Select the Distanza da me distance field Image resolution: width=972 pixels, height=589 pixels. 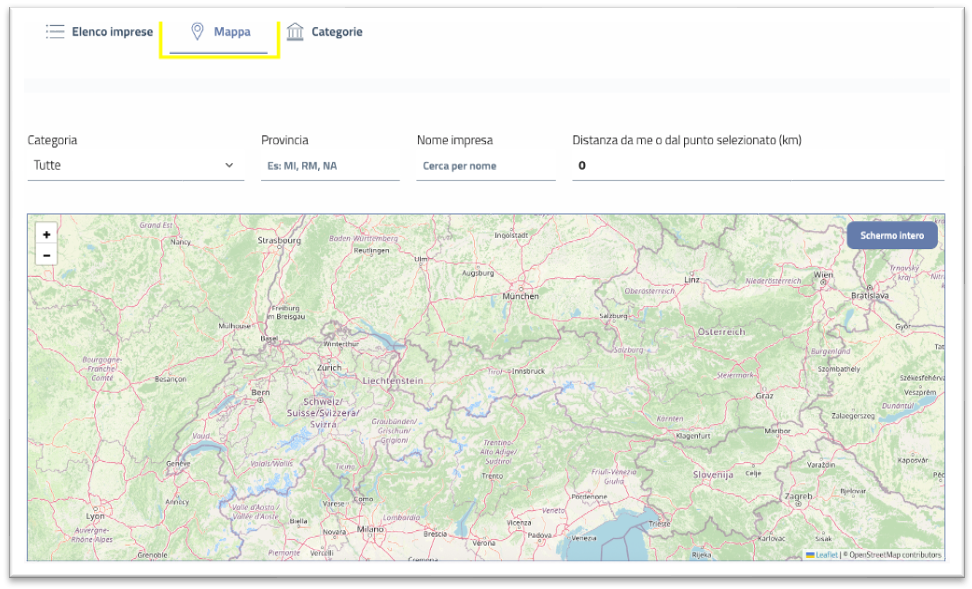(757, 166)
